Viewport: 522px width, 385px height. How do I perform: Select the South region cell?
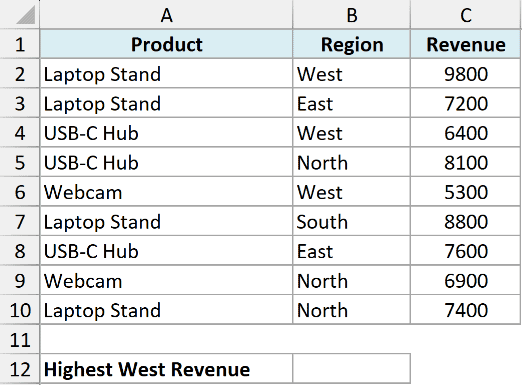point(351,221)
